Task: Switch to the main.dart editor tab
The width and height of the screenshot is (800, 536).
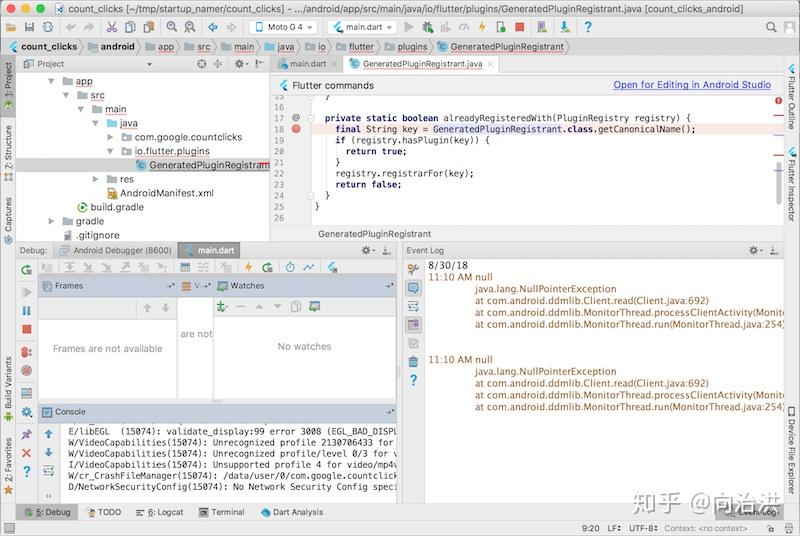Action: coord(307,64)
